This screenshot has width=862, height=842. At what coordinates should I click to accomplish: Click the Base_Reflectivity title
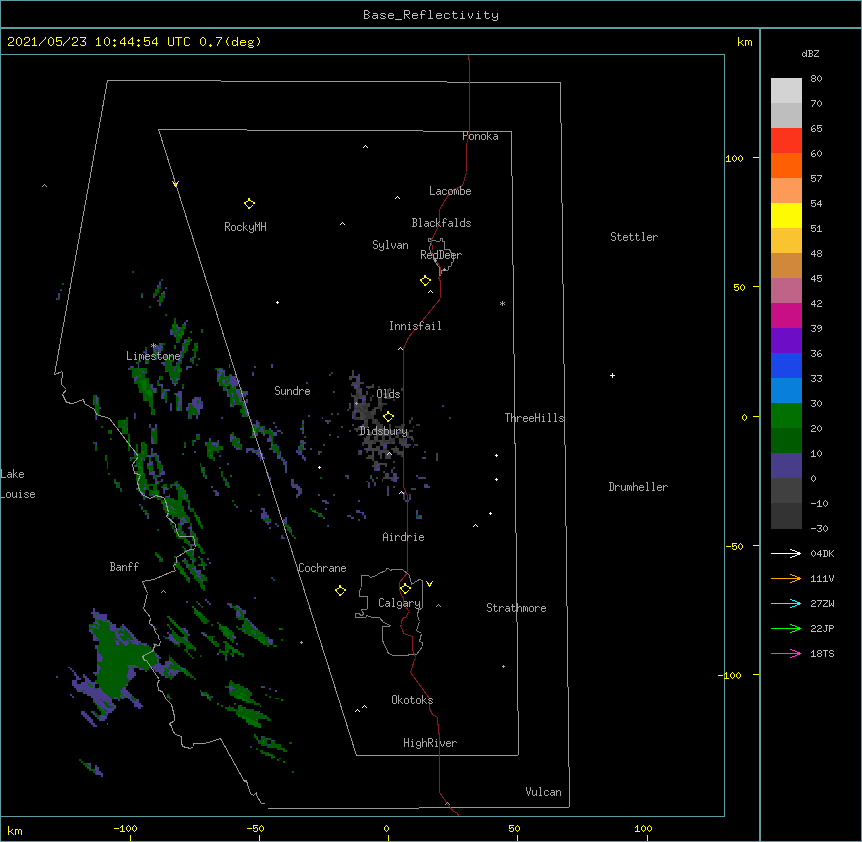click(431, 15)
